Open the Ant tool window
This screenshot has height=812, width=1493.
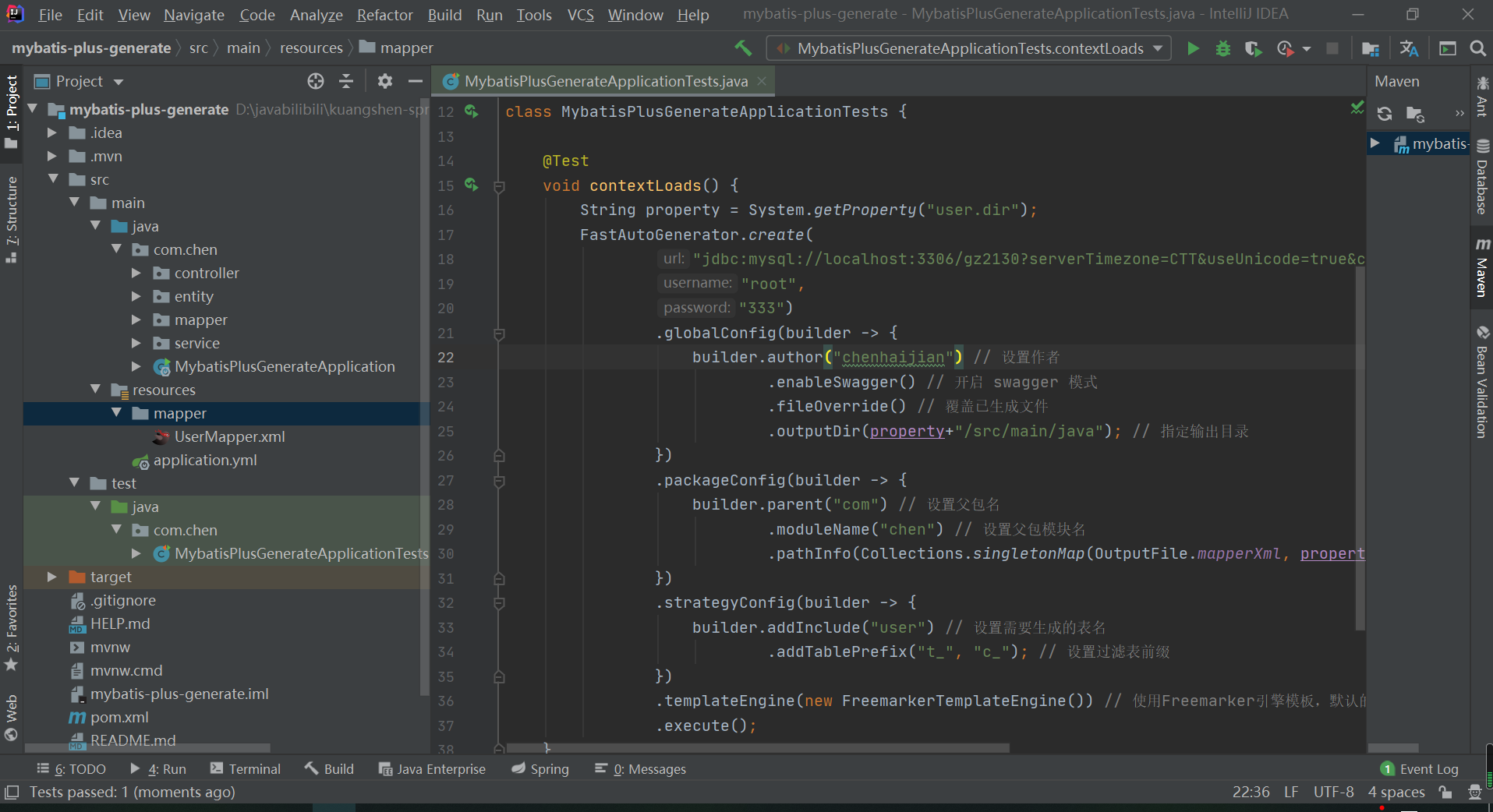(x=1482, y=97)
